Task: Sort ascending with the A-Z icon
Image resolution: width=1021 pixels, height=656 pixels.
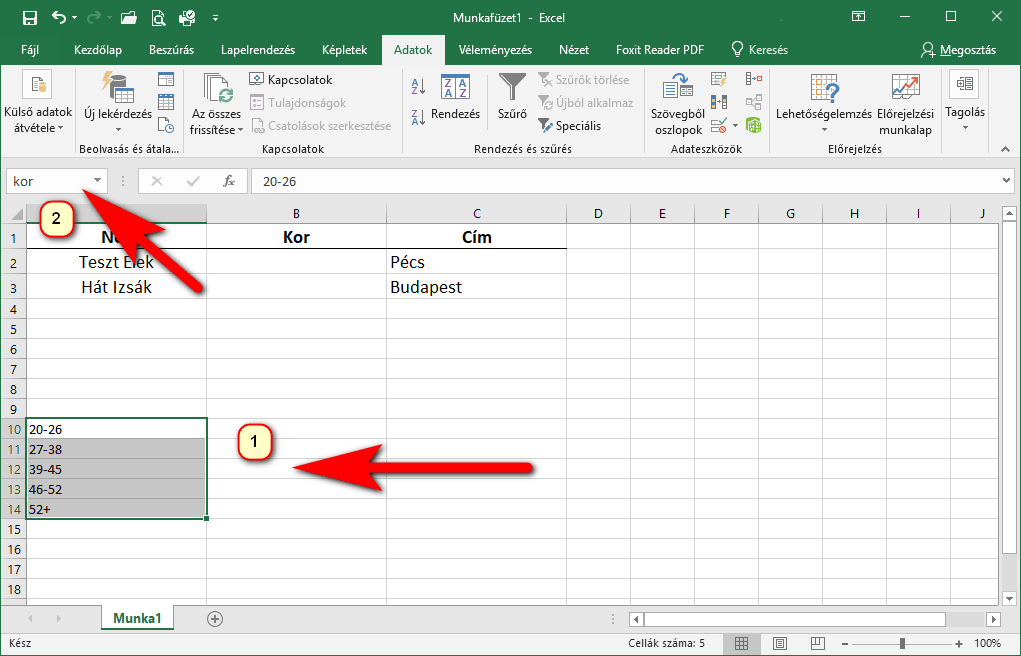Action: click(419, 86)
